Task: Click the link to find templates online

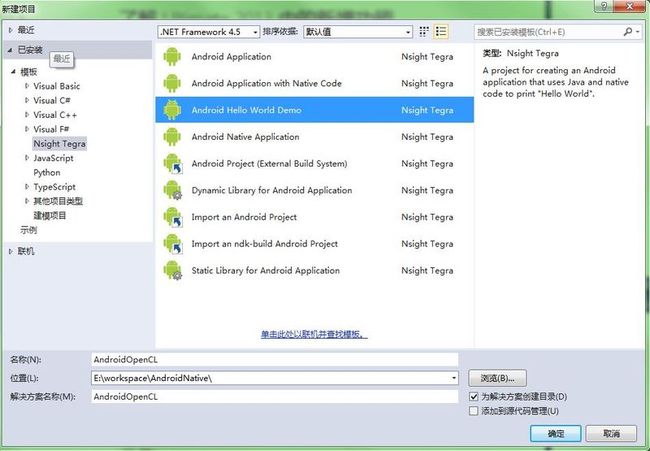Action: click(x=314, y=334)
